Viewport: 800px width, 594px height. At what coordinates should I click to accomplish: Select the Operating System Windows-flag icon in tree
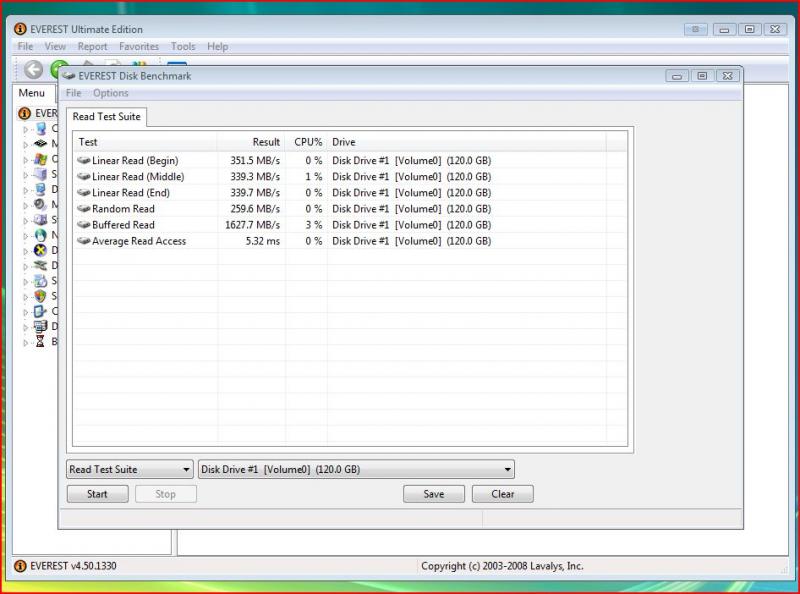point(41,159)
